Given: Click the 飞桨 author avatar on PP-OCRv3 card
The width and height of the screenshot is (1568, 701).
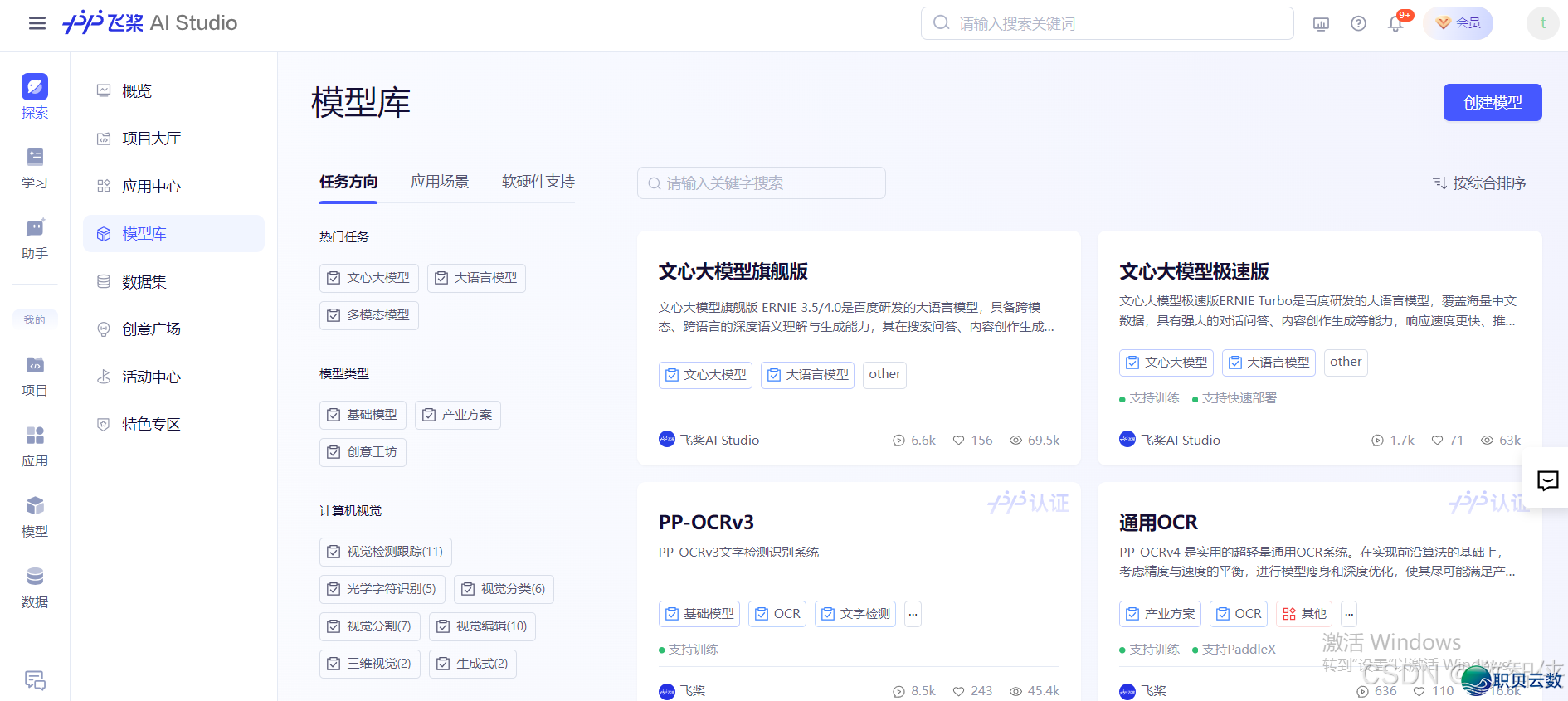Looking at the screenshot, I should [x=667, y=691].
